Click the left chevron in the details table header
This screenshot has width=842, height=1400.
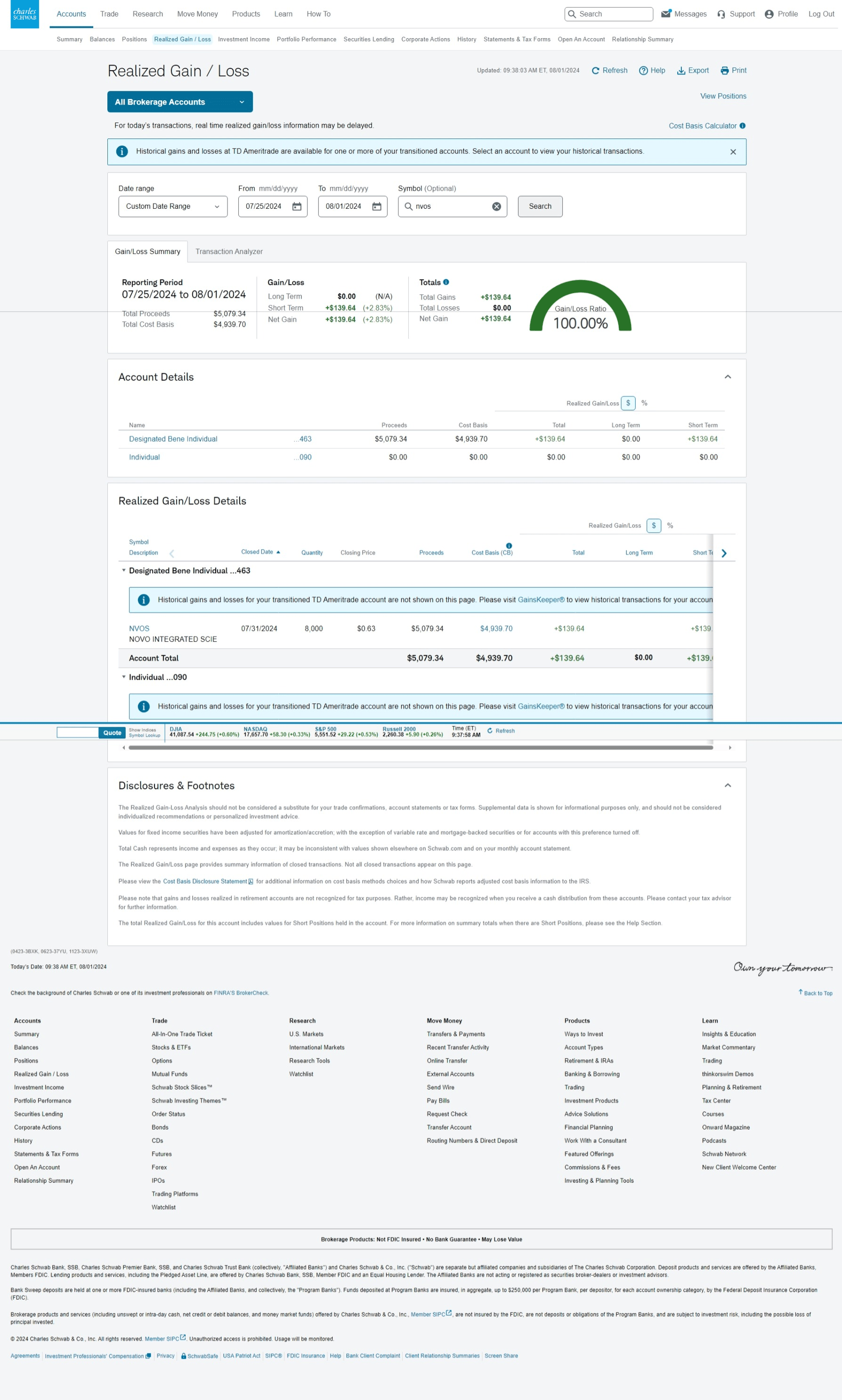[x=171, y=554]
